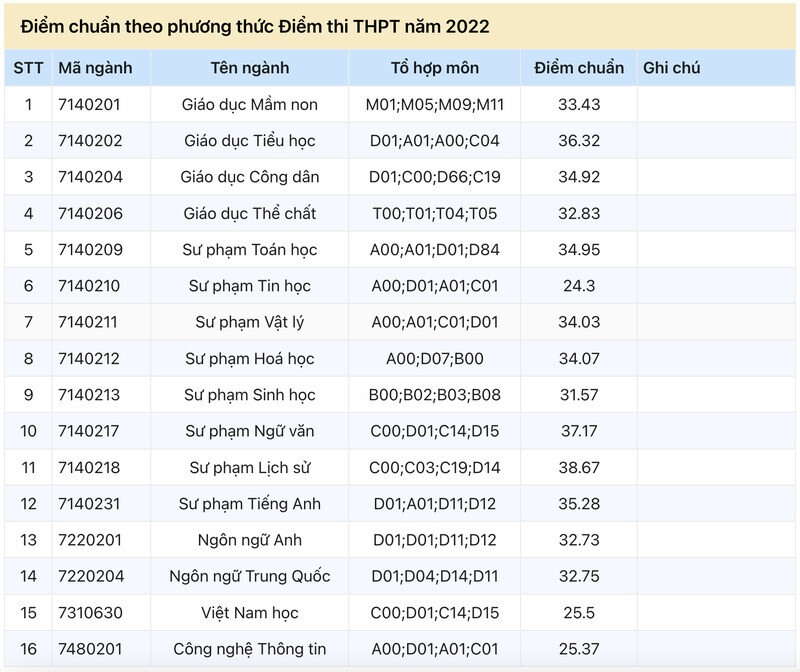
Task: Select the Mã ngành column header
Action: 95,68
